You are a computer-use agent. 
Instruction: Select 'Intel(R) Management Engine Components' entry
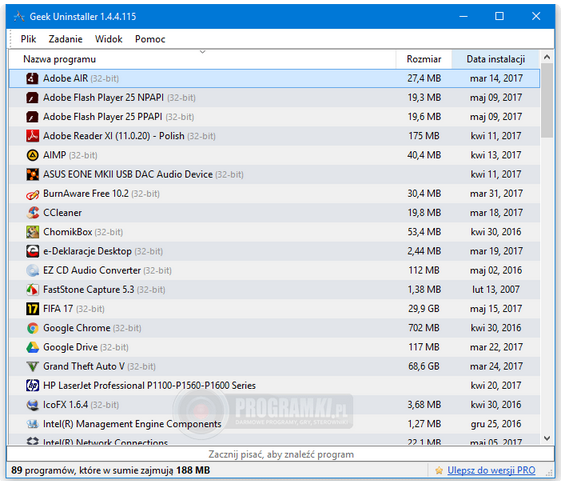[132, 424]
